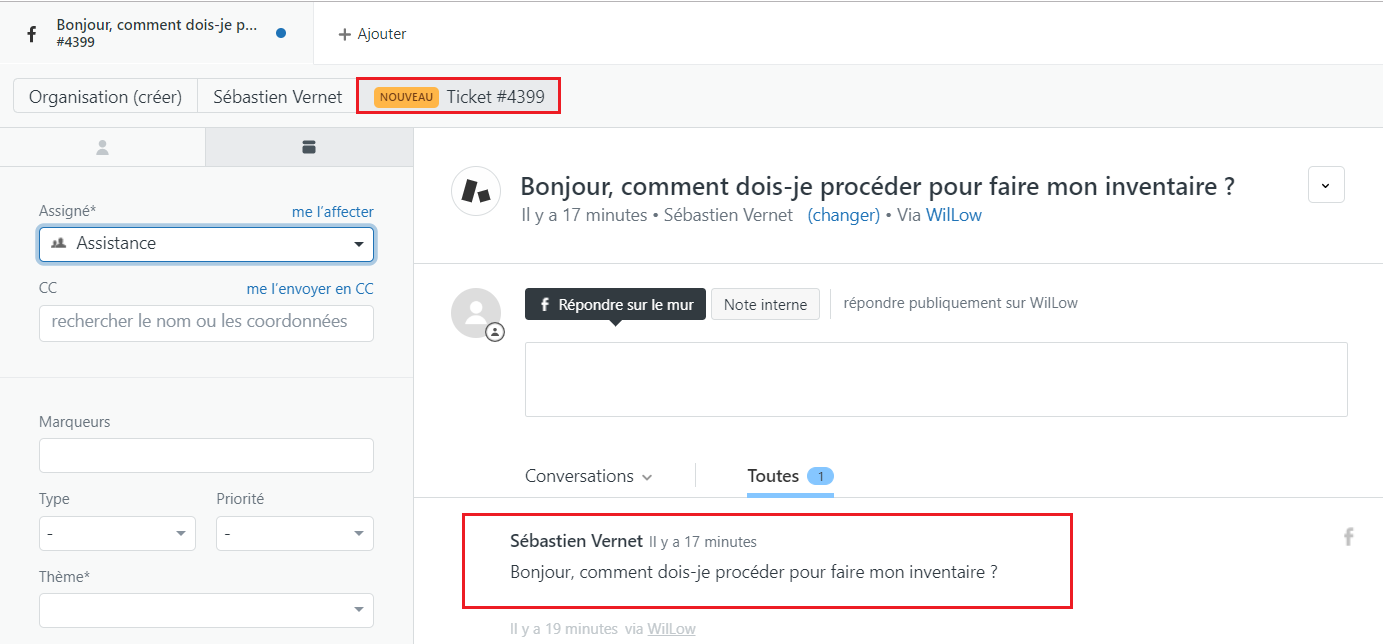Click the ticket title text

pos(878,186)
